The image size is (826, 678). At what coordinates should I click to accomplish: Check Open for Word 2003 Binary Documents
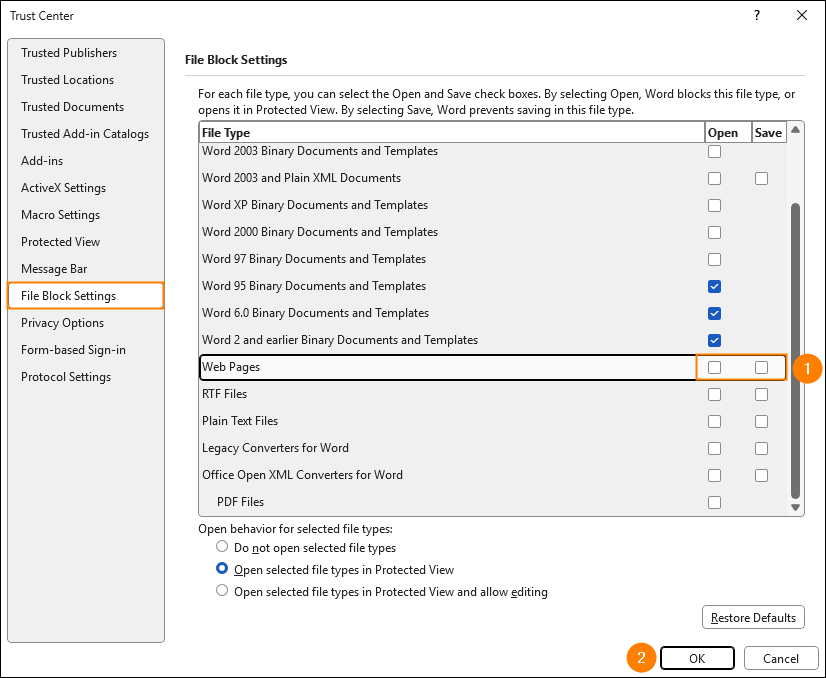coord(714,152)
